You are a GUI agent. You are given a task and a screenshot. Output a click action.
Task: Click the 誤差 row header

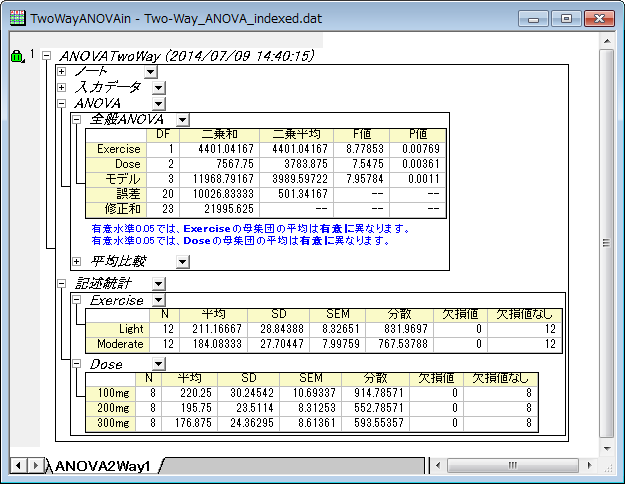116,194
